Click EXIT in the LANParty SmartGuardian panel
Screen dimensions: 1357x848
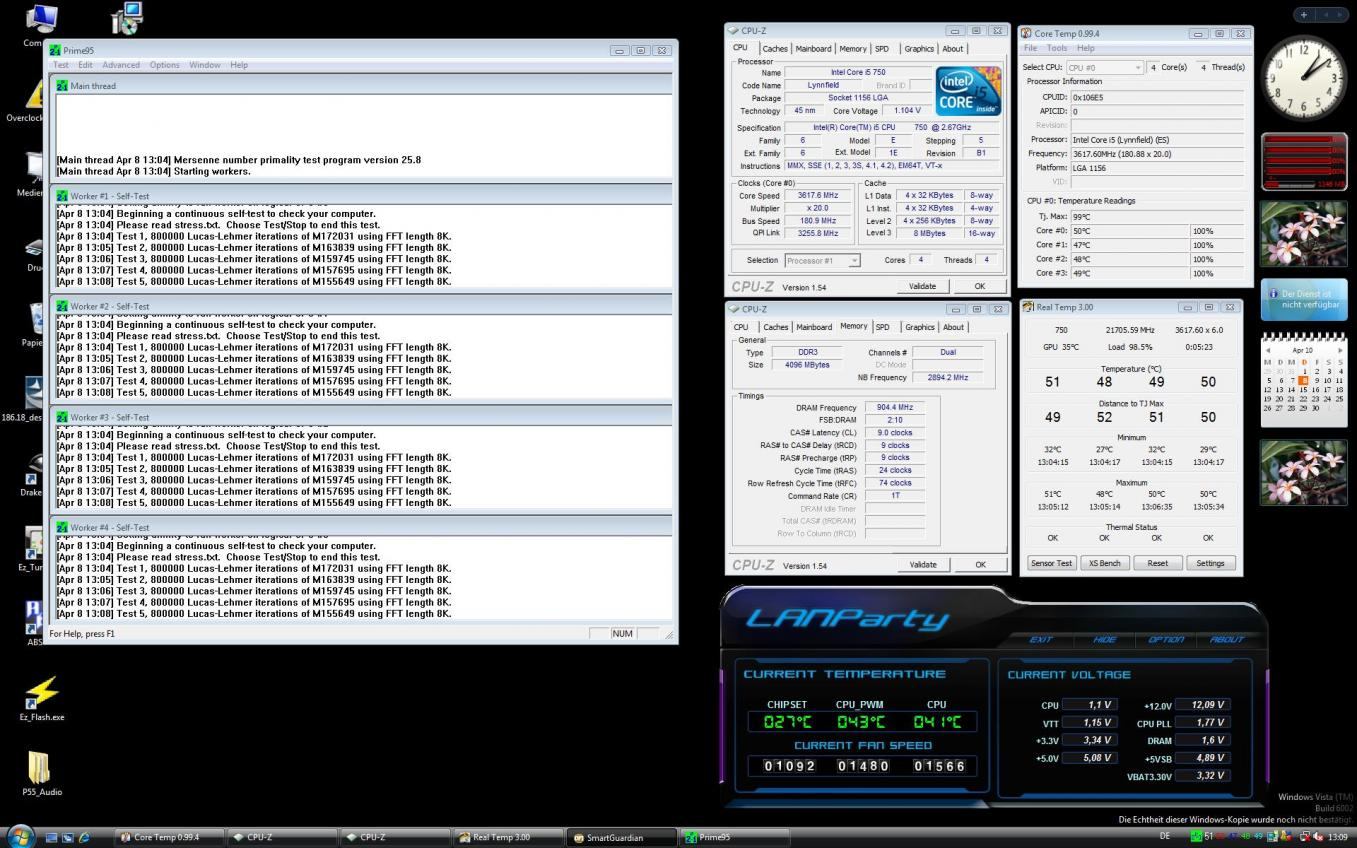[1041, 639]
